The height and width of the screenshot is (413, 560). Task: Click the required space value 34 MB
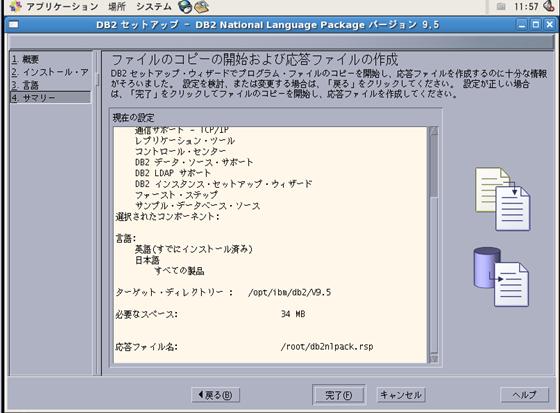click(293, 314)
